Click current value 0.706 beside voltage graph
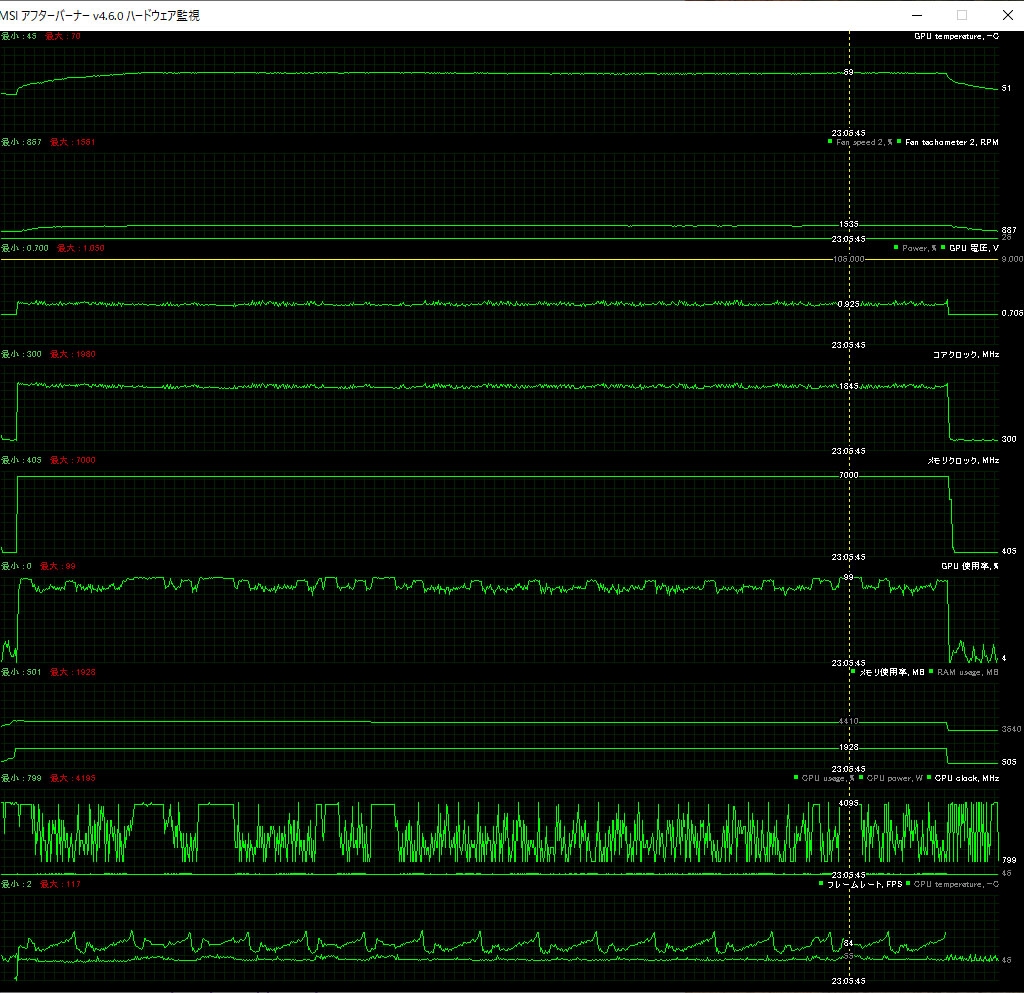Screen dimensions: 1024x993 (1012, 313)
